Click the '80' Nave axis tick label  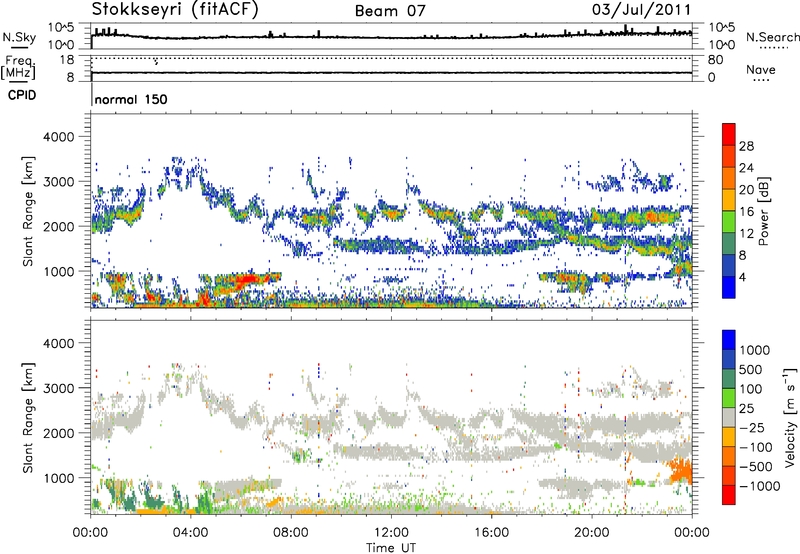click(715, 60)
